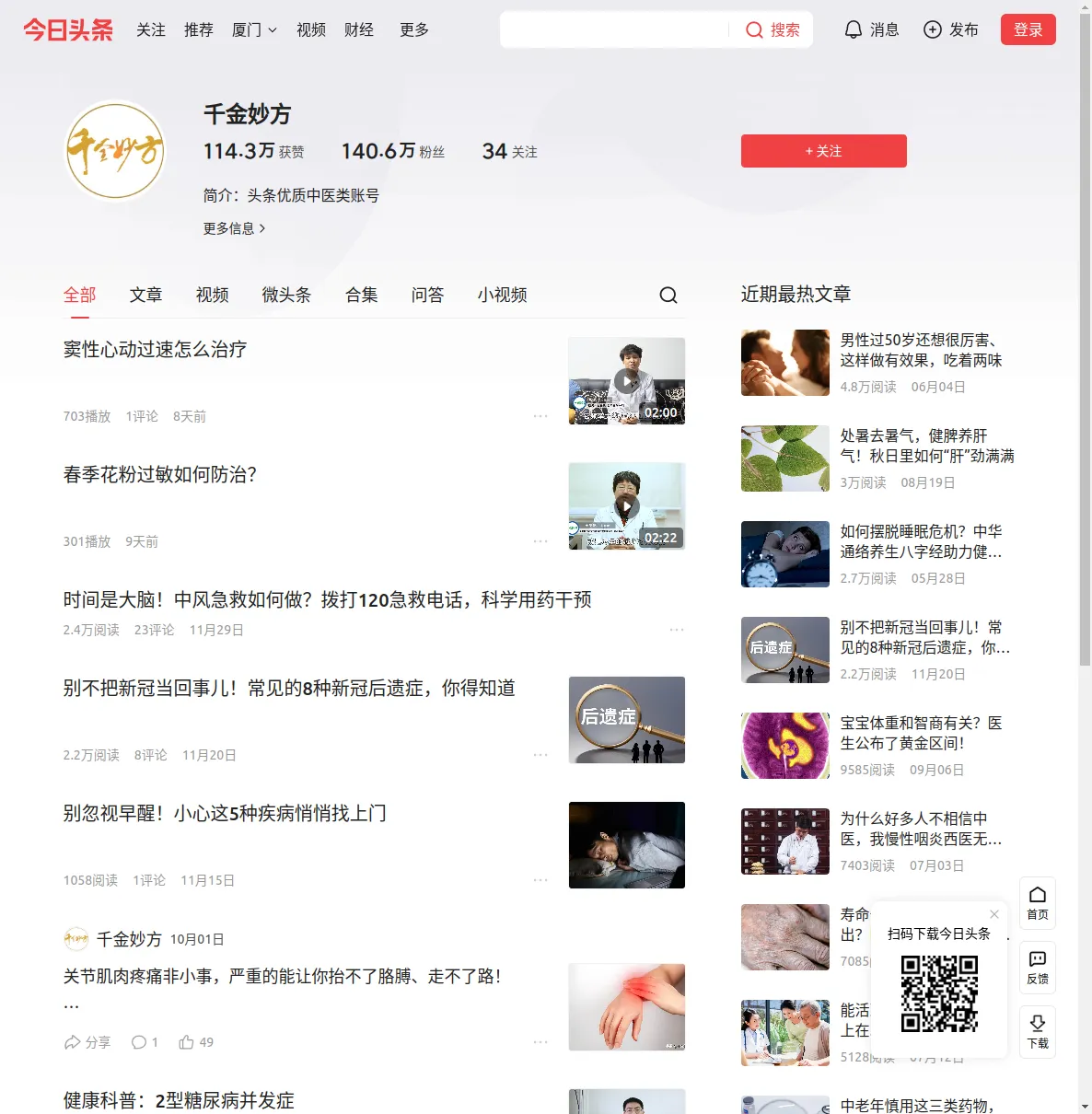1092x1114 pixels.
Task: Open hot-list thumbnail of elderly hands
Action: (785, 937)
